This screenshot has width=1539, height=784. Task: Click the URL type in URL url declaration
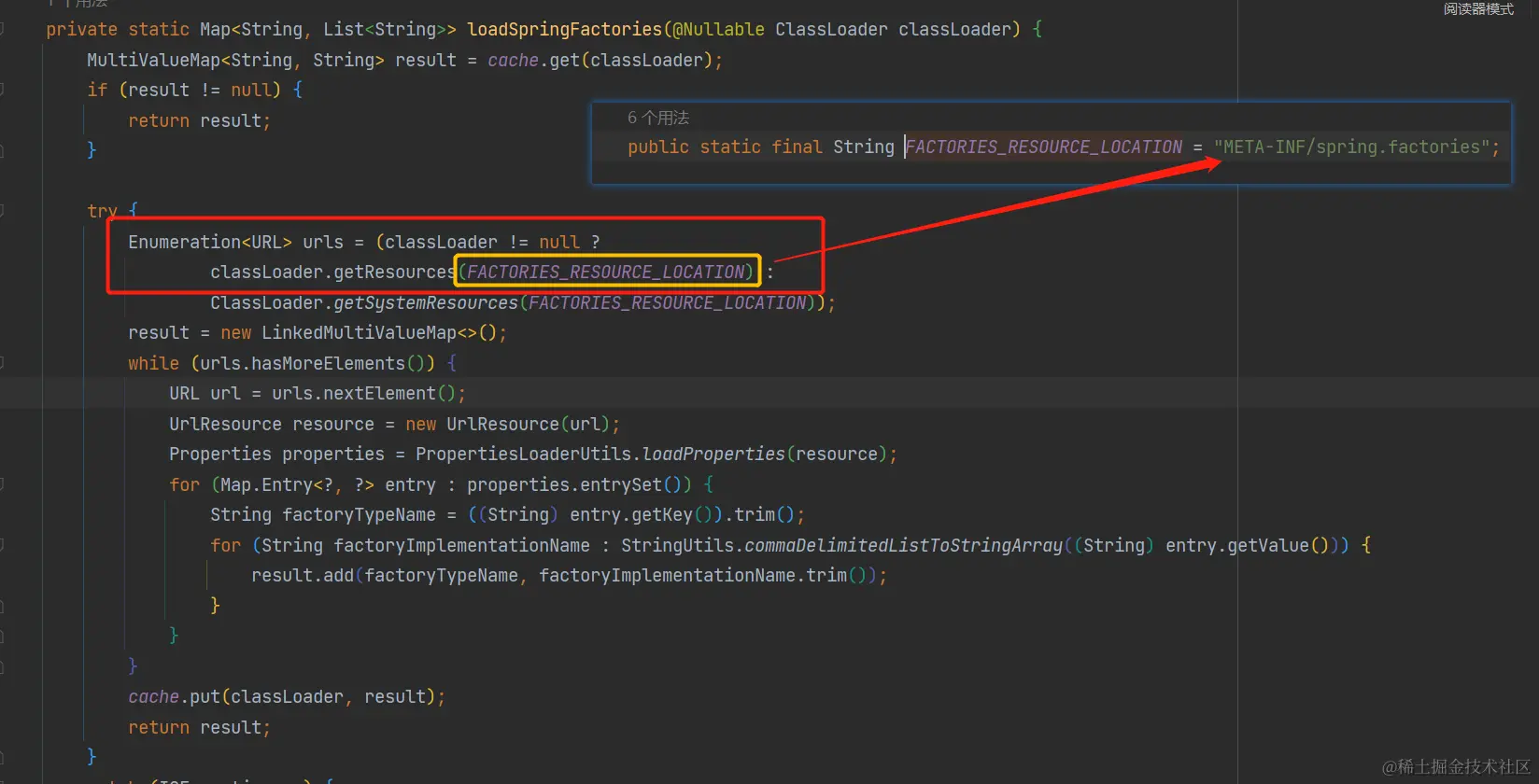[184, 394]
